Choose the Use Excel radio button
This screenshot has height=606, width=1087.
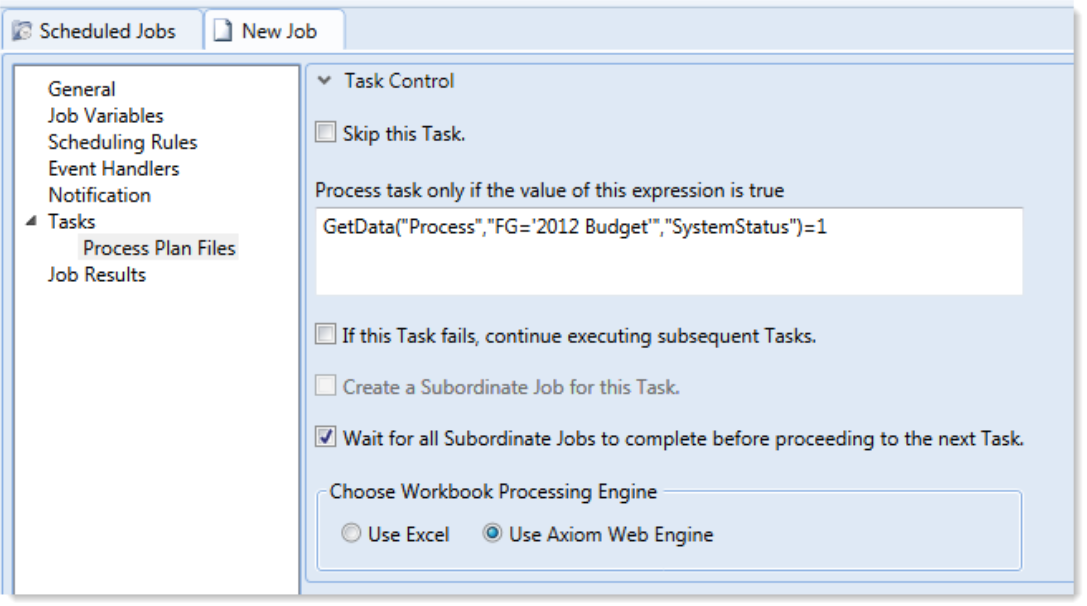click(351, 534)
